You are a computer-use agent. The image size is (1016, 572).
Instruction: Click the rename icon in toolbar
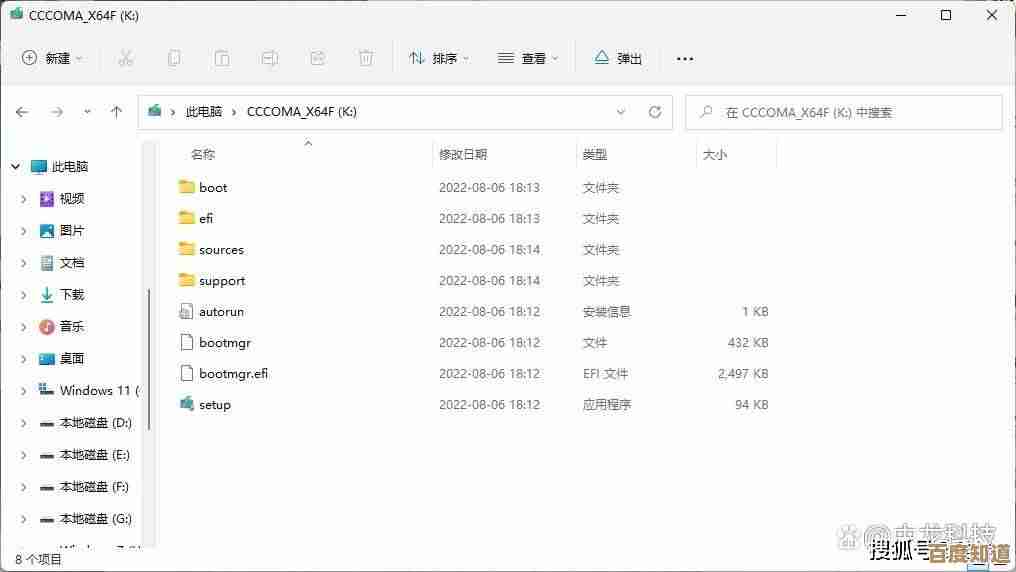tap(270, 58)
